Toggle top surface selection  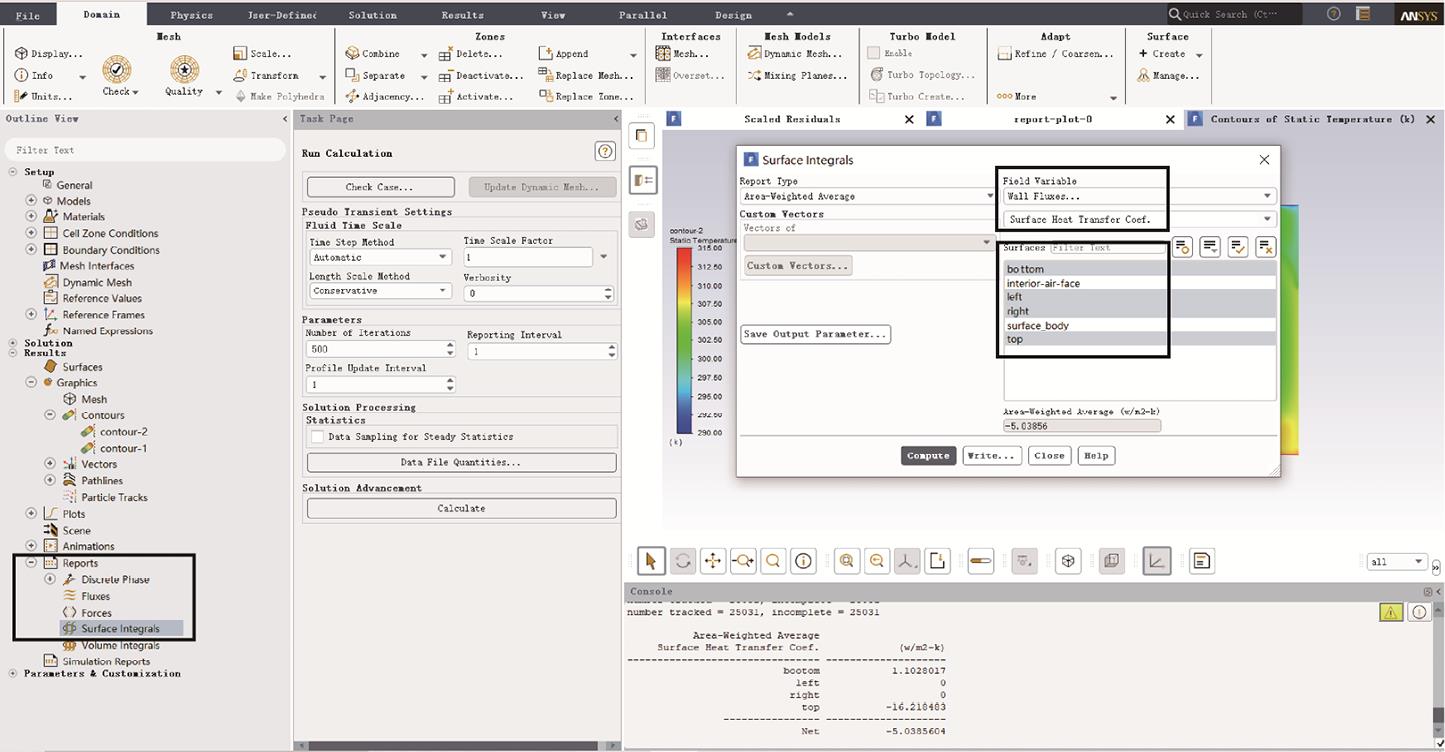pos(1140,339)
